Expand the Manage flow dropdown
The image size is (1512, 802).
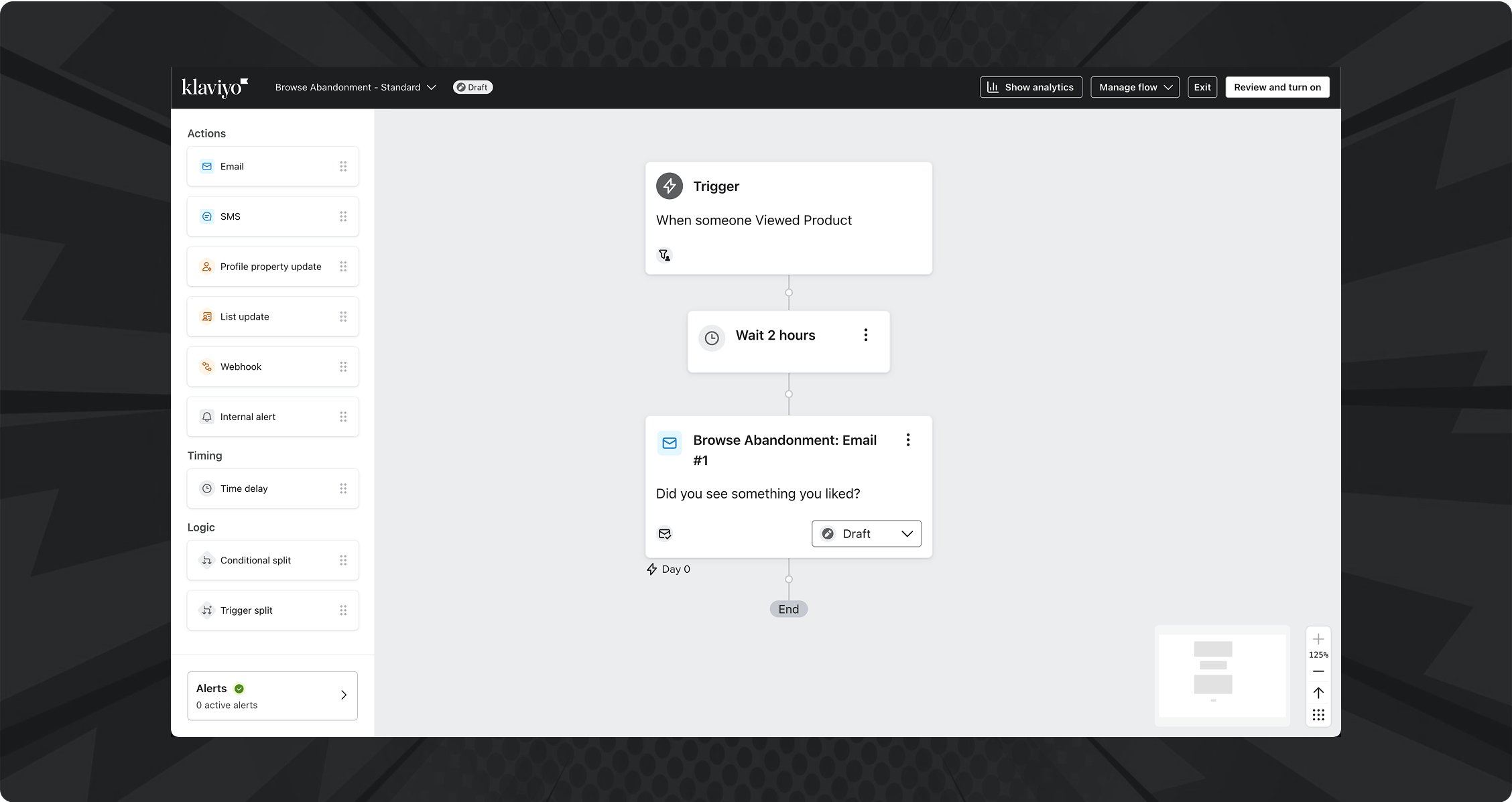tap(1134, 87)
